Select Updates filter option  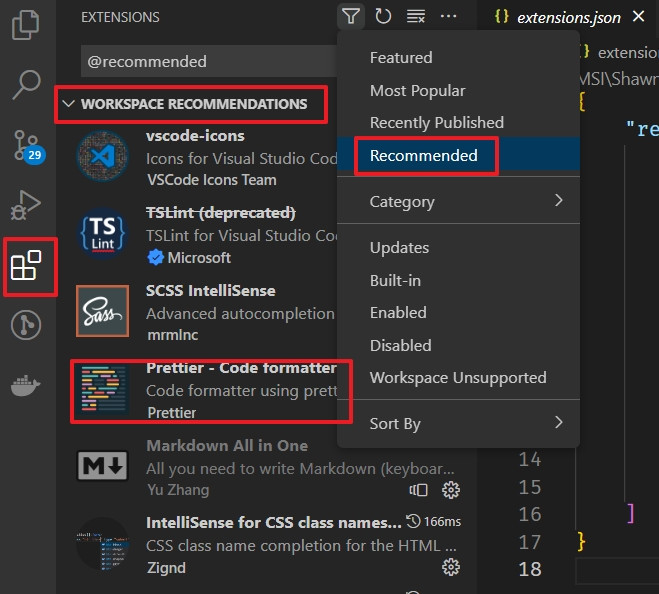coord(458,248)
